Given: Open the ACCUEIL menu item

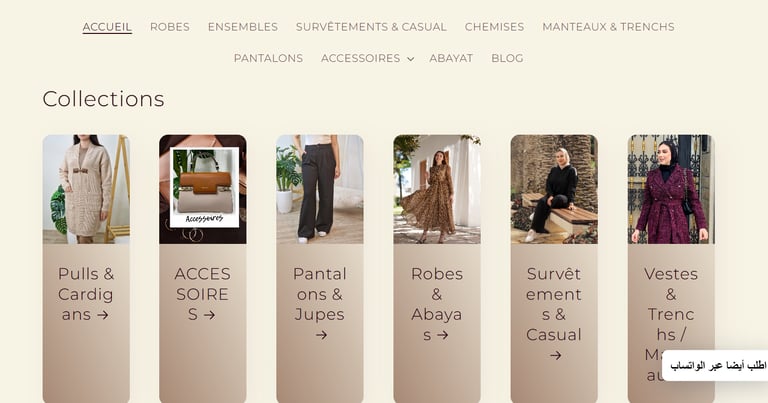Looking at the screenshot, I should tap(107, 27).
